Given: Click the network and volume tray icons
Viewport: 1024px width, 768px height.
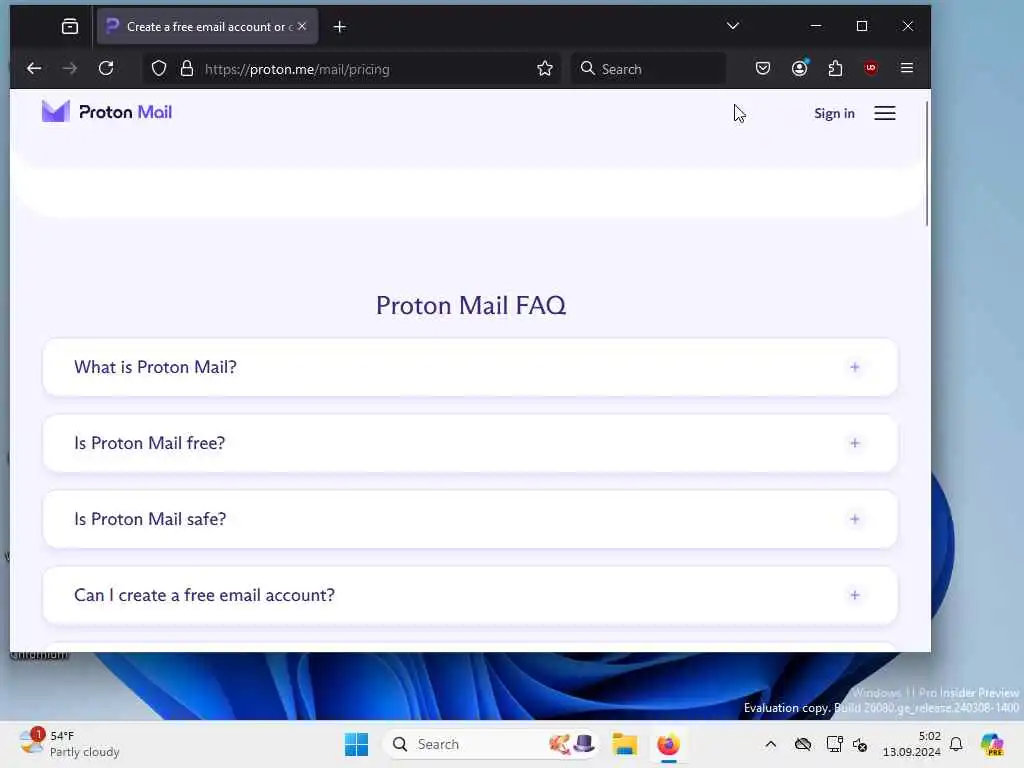Looking at the screenshot, I should 847,744.
